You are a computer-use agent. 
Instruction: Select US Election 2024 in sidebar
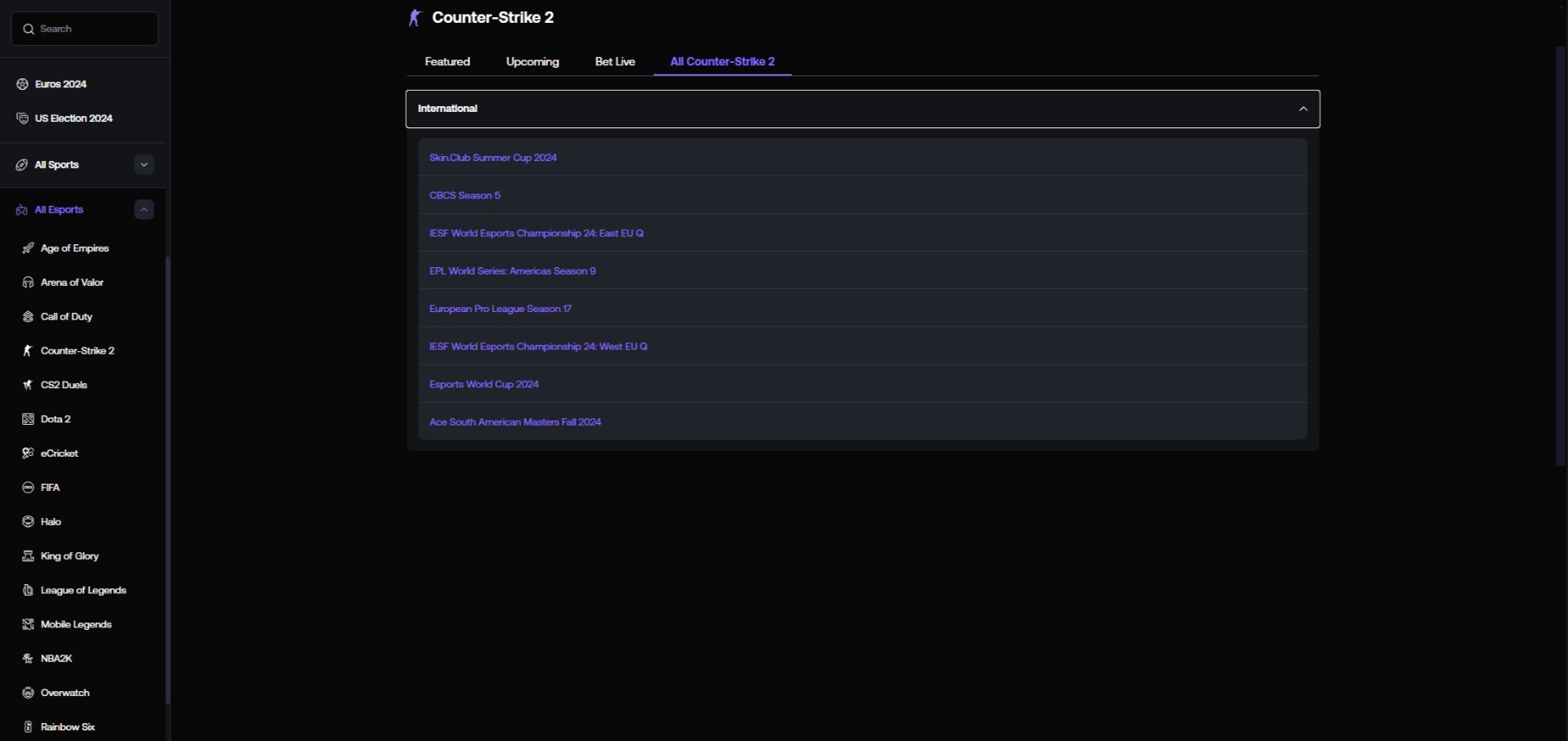point(73,118)
